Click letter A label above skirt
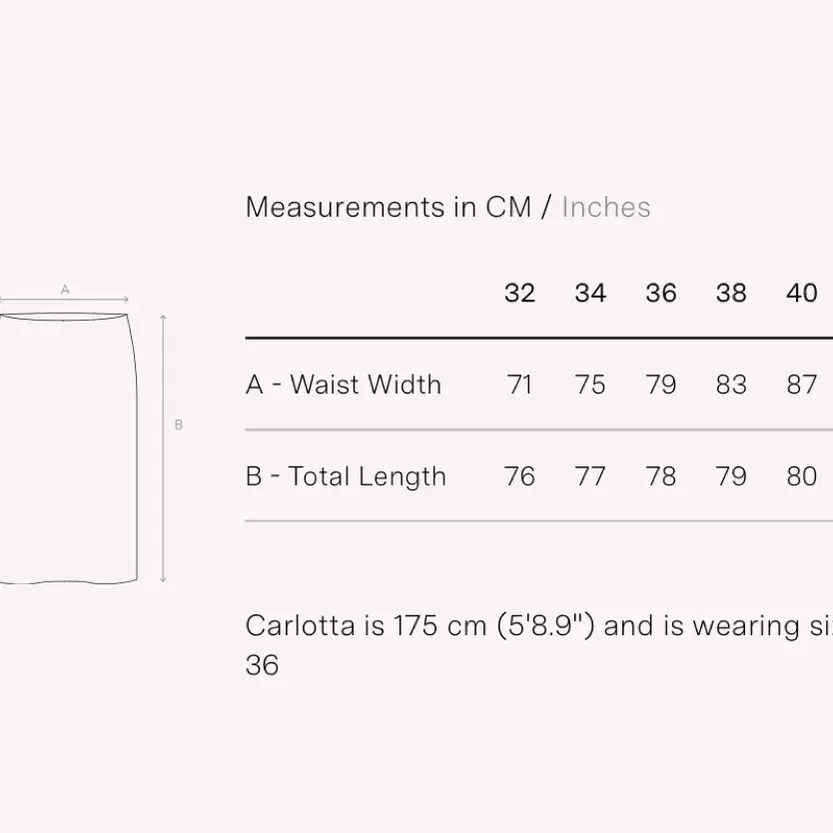The height and width of the screenshot is (833, 833). (65, 290)
